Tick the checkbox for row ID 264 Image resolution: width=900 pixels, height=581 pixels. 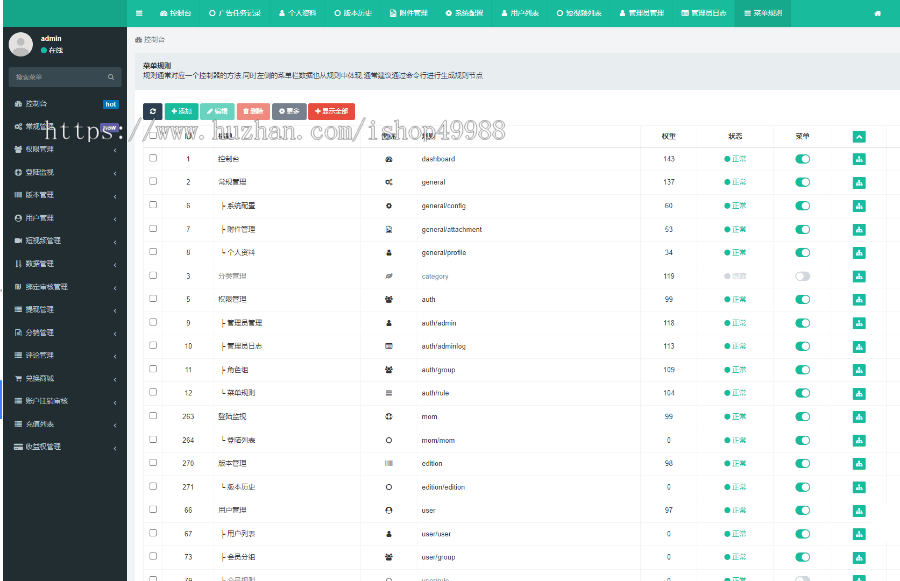click(x=153, y=439)
